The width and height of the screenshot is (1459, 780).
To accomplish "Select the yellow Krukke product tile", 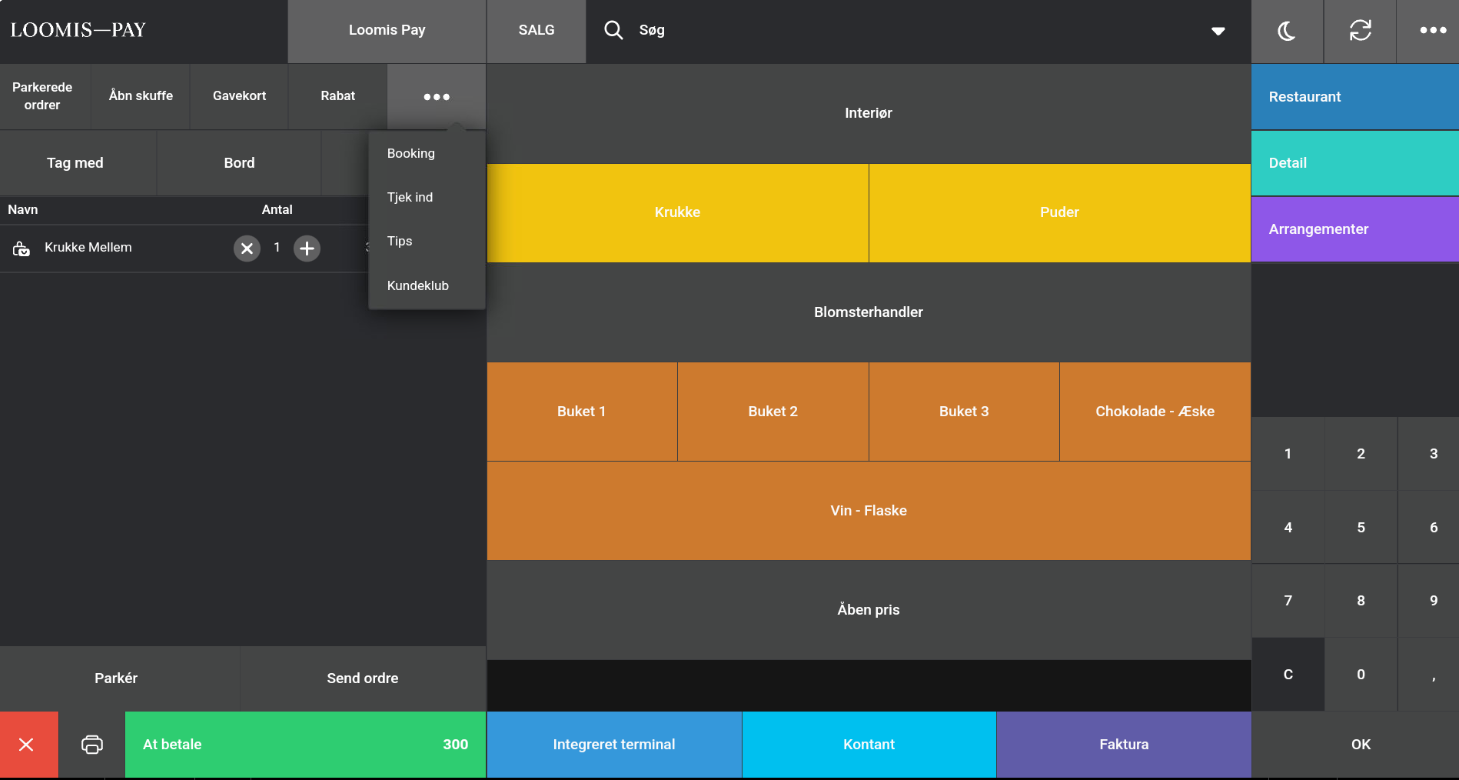I will pos(677,212).
